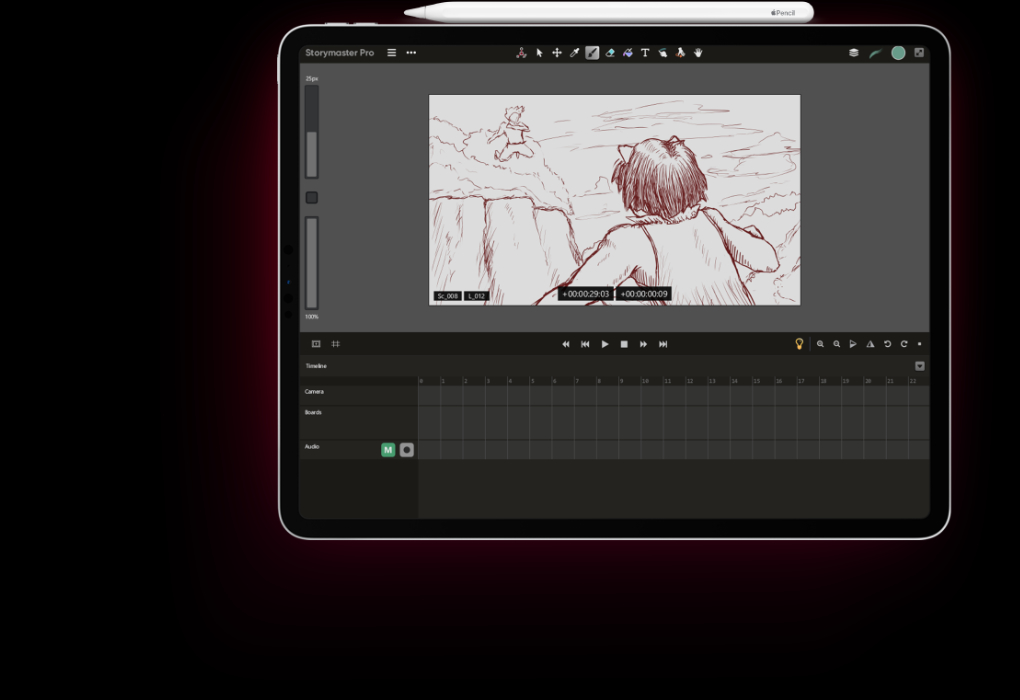This screenshot has height=700, width=1020.
Task: Activate the Move tool
Action: click(x=557, y=53)
